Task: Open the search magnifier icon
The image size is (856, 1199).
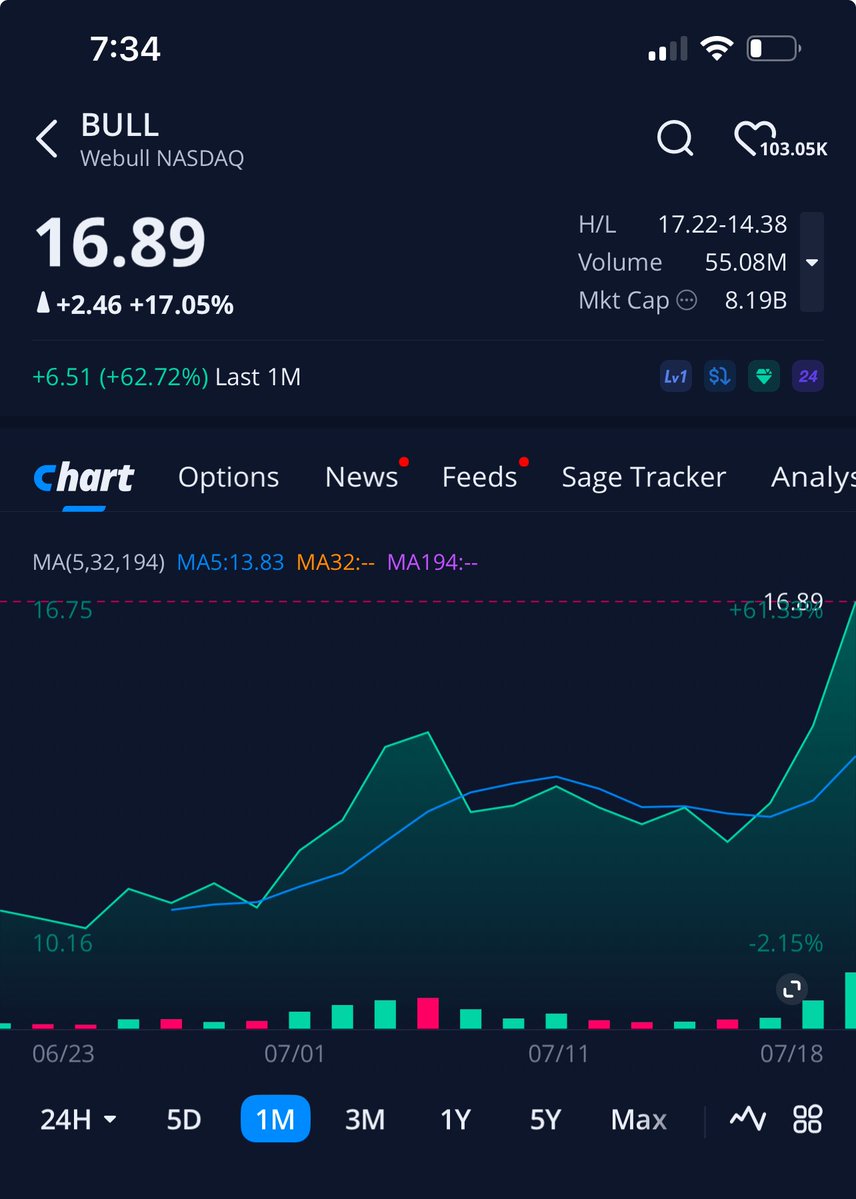Action: pyautogui.click(x=675, y=138)
